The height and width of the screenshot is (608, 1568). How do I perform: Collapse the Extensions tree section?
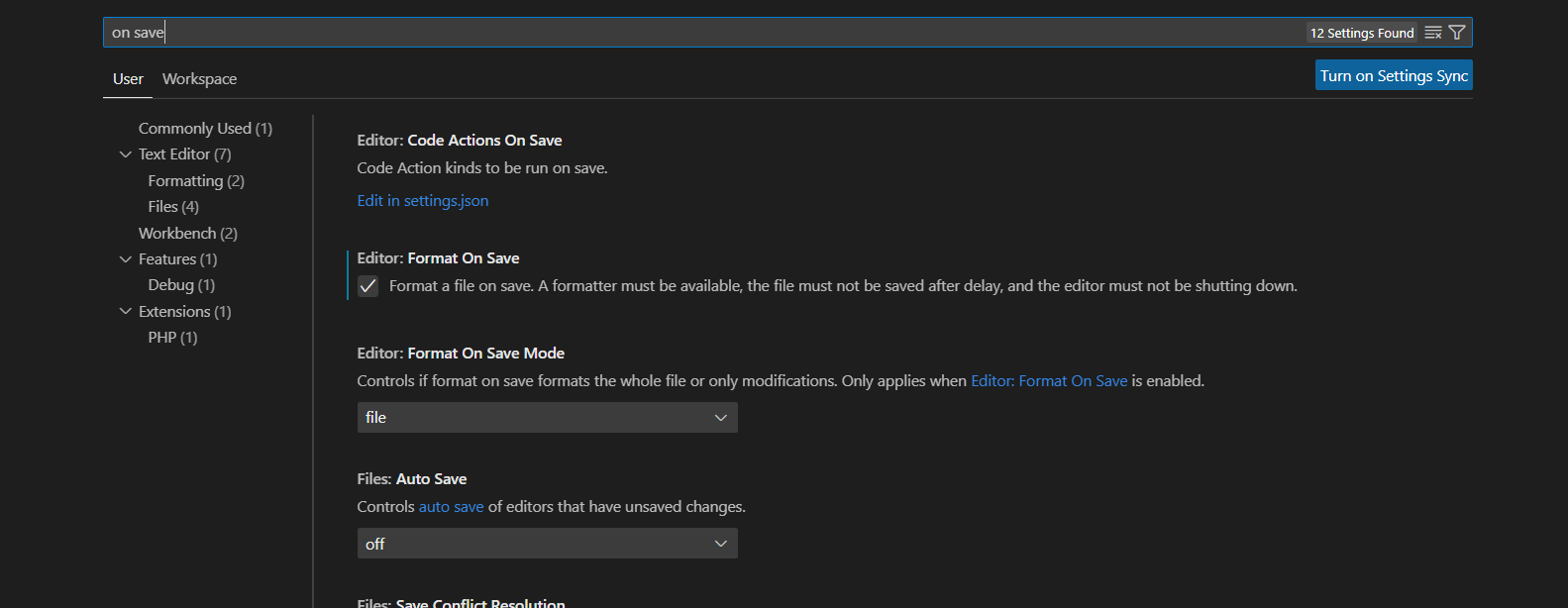click(126, 312)
